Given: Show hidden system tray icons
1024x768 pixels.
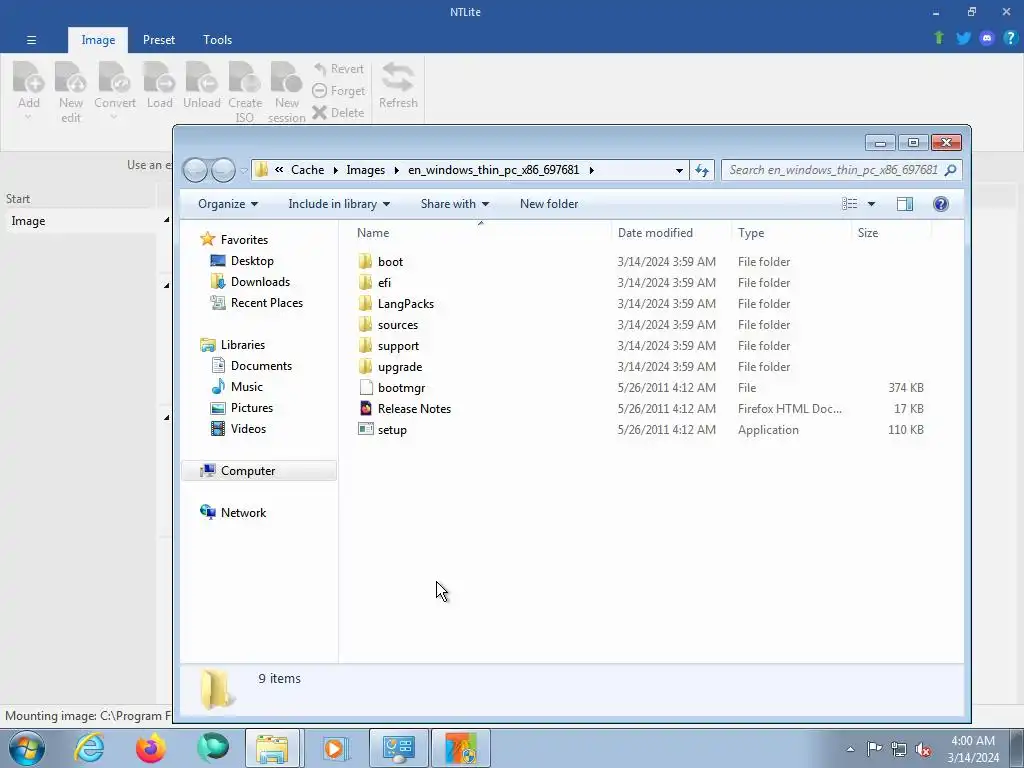Looking at the screenshot, I should [850, 749].
